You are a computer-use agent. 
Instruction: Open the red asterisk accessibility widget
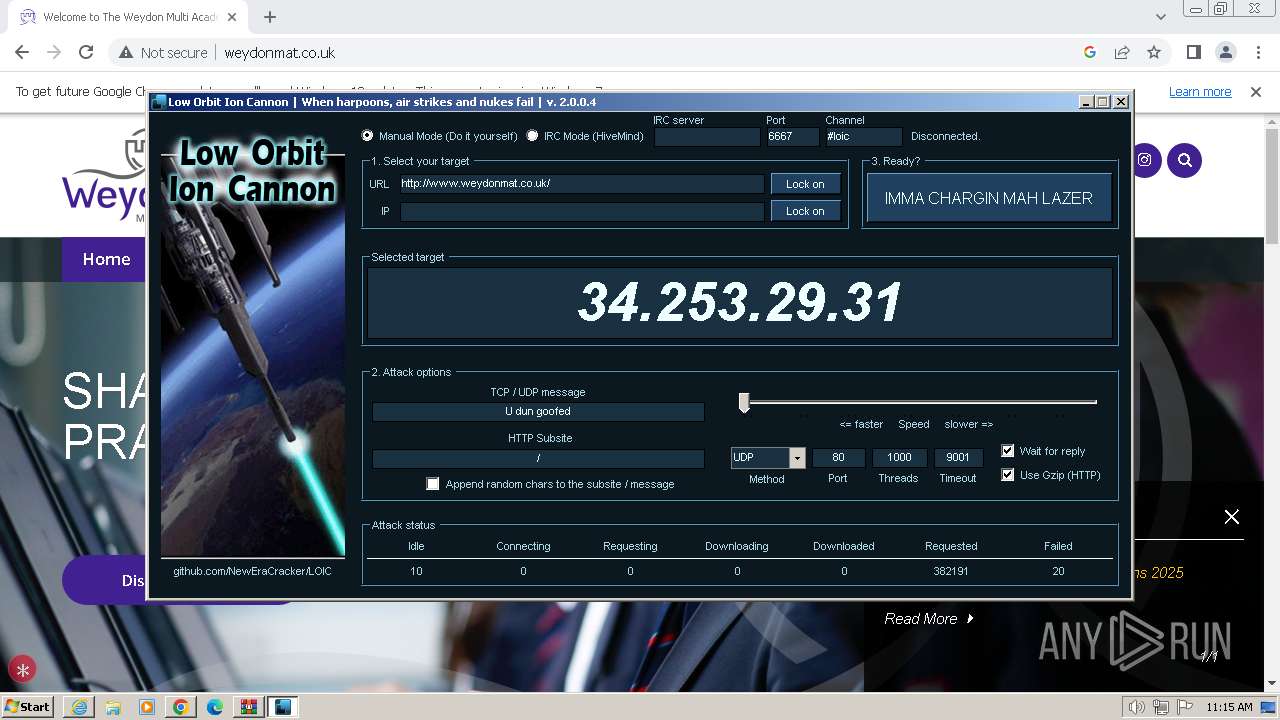coord(22,670)
